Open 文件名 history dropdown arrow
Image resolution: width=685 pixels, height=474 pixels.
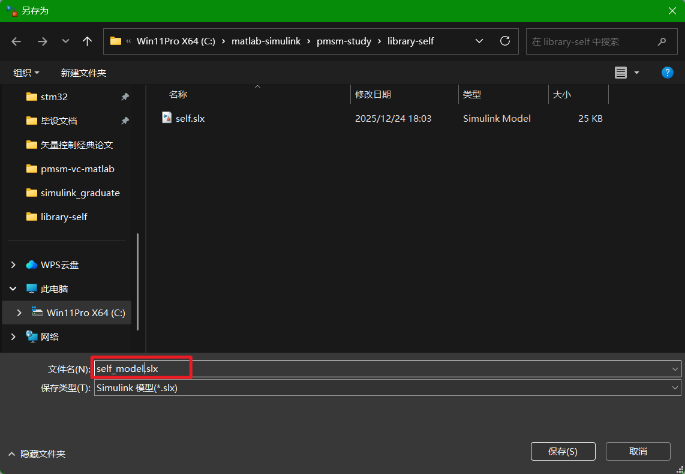675,369
